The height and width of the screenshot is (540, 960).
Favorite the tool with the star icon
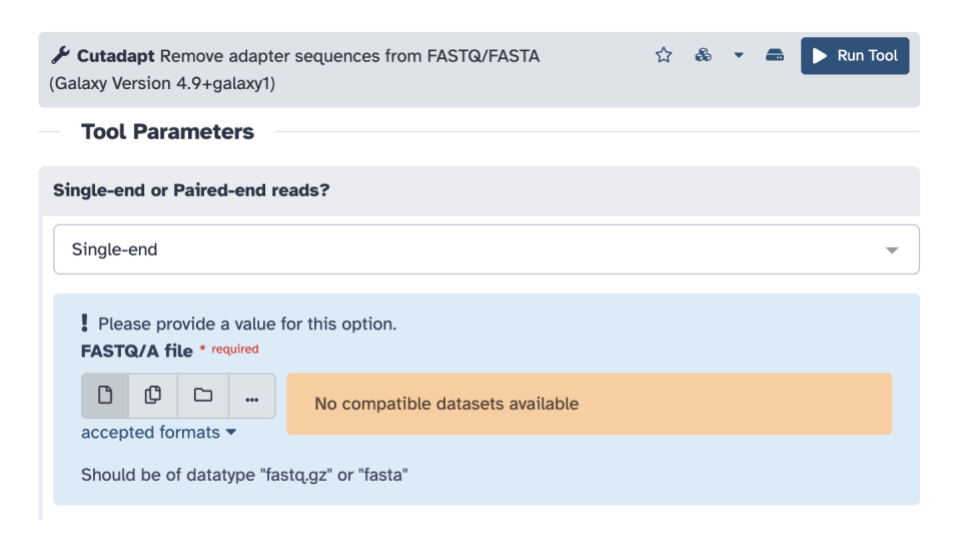[664, 55]
